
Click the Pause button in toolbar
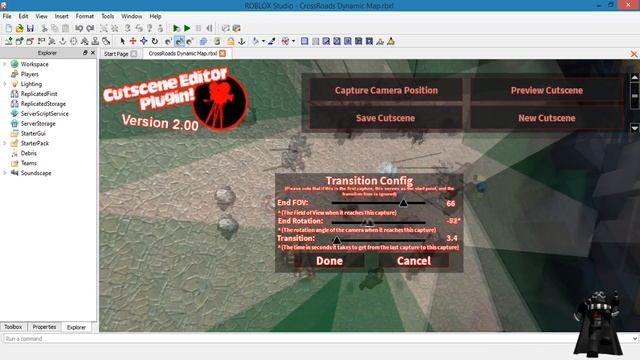coord(198,28)
